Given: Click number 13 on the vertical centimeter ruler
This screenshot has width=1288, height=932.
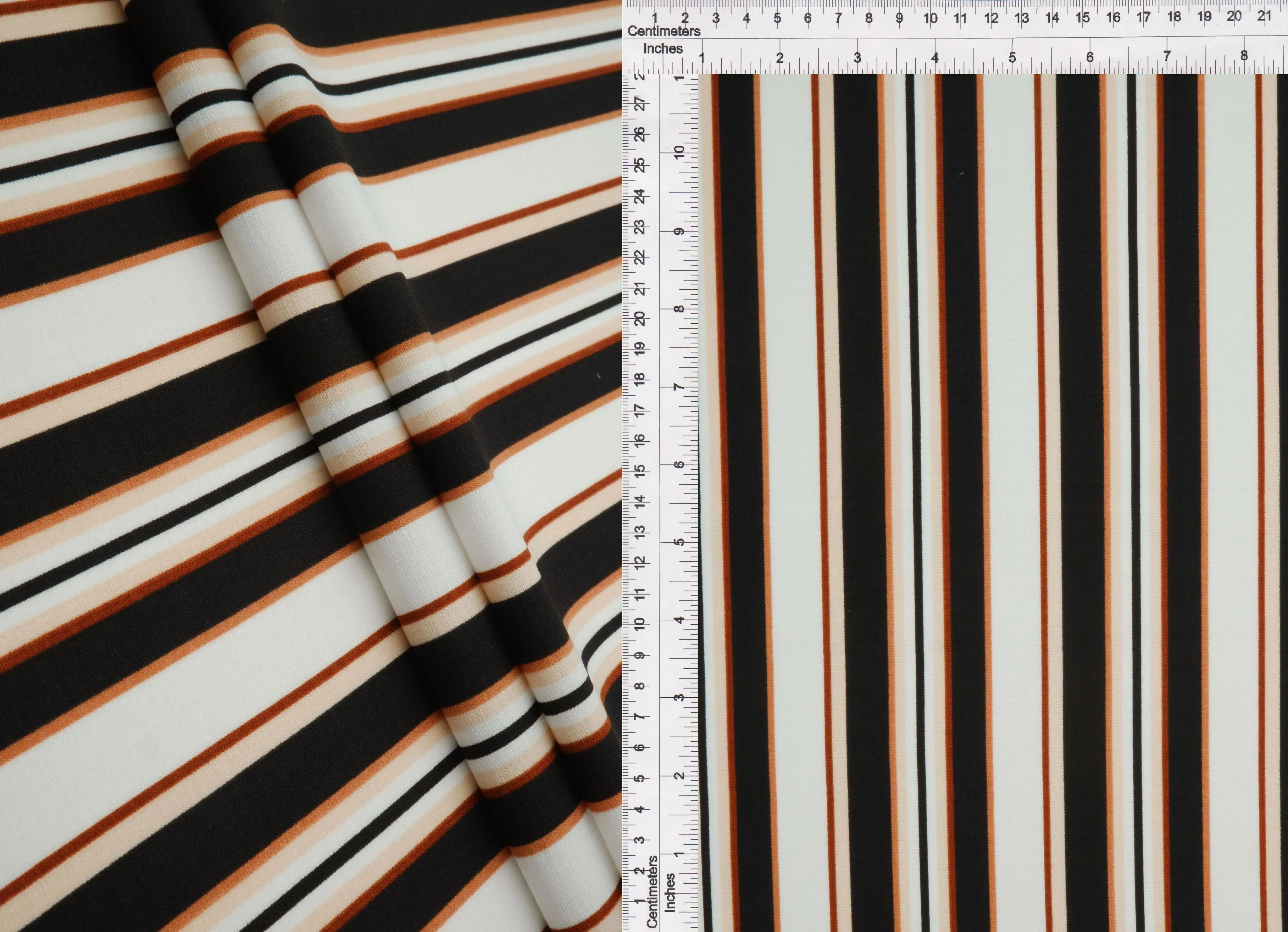Looking at the screenshot, I should (x=640, y=532).
